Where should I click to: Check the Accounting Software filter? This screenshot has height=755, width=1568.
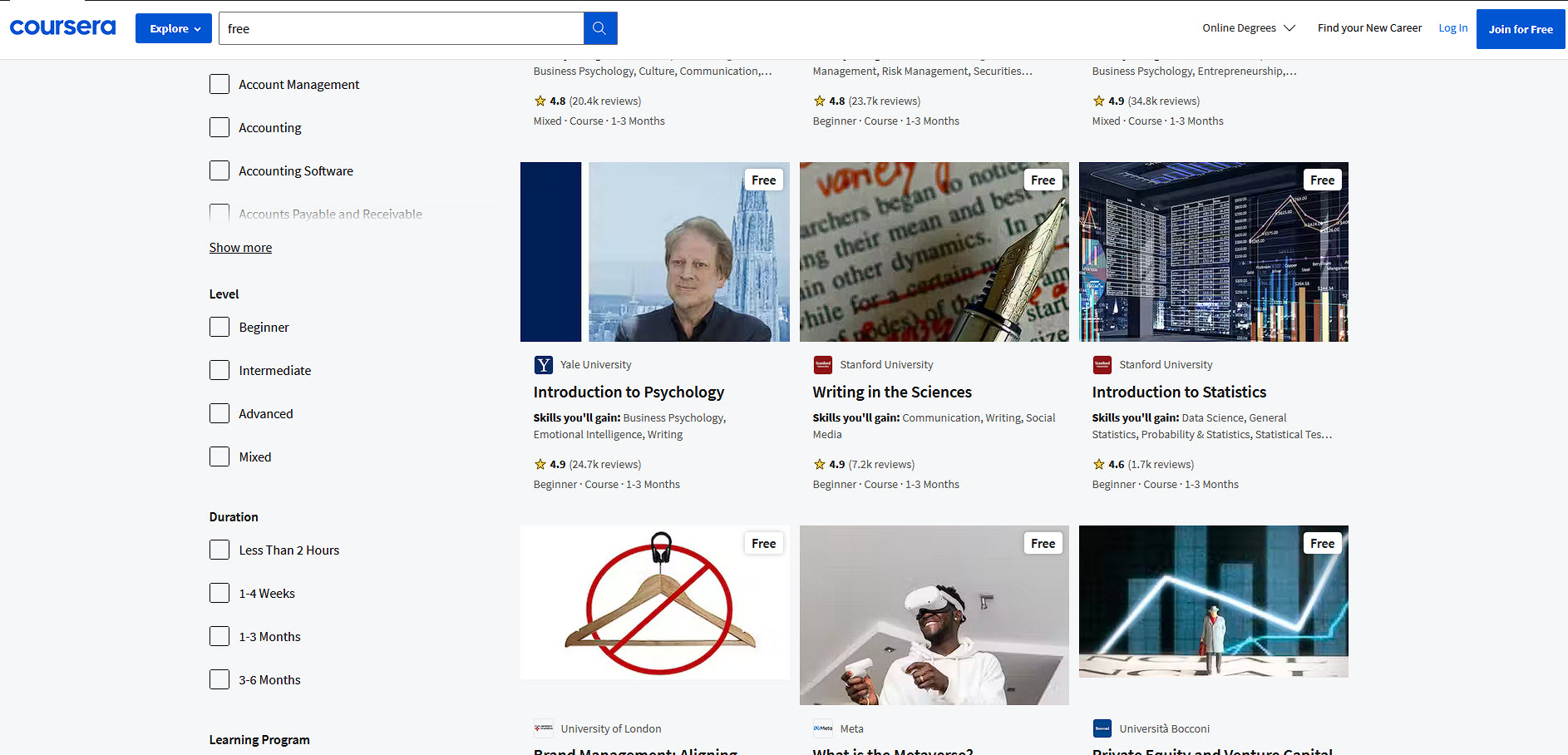pos(219,170)
